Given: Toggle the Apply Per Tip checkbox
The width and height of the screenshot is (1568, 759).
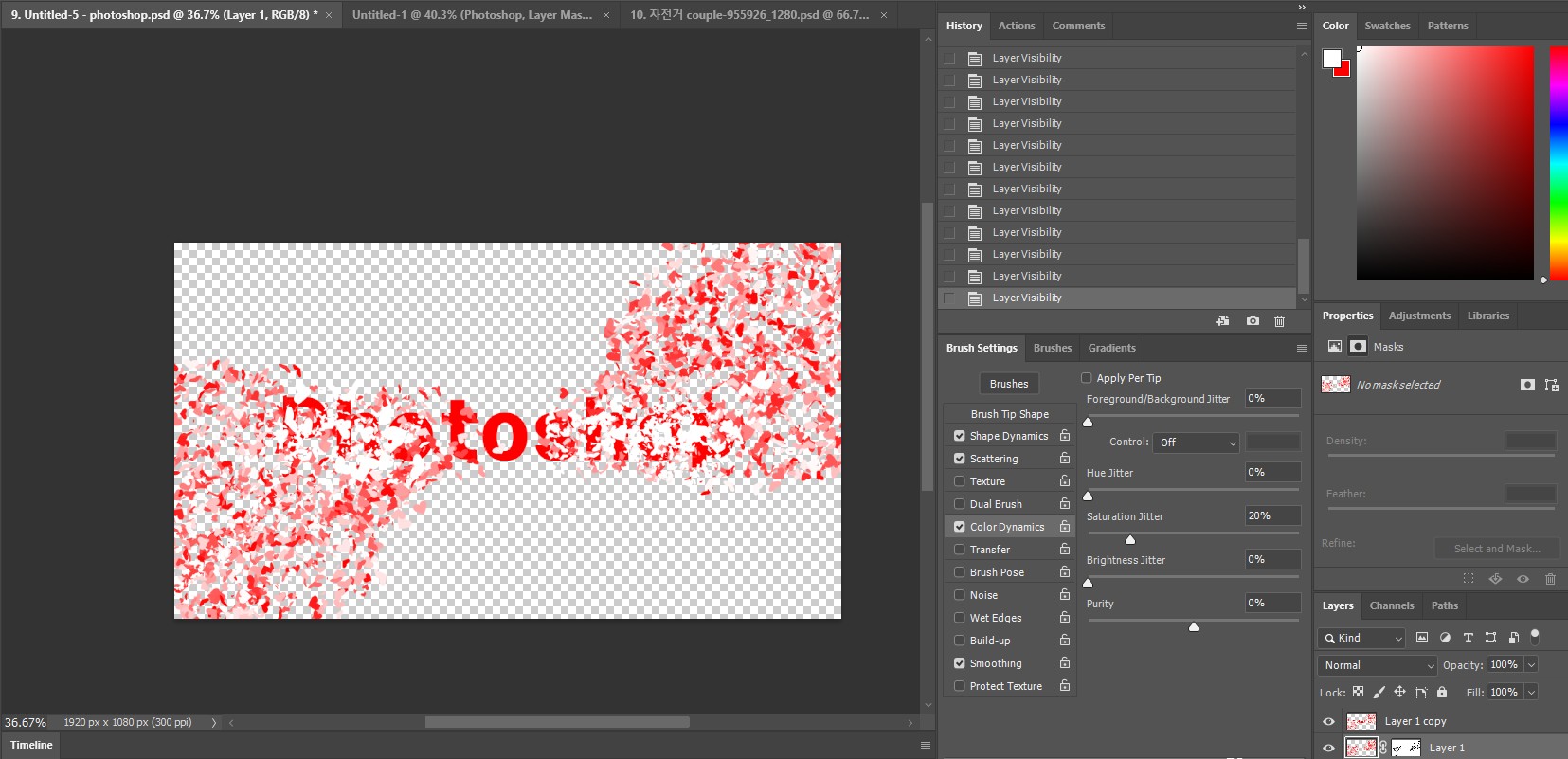Looking at the screenshot, I should 1087,378.
